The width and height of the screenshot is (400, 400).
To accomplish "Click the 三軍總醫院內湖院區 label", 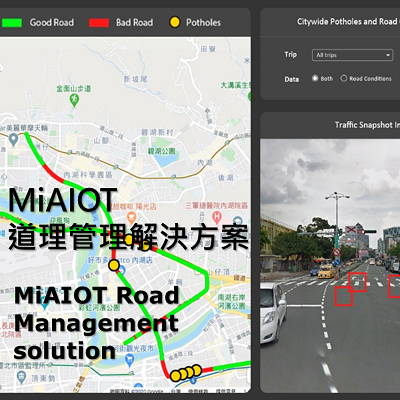I will click(x=217, y=205).
